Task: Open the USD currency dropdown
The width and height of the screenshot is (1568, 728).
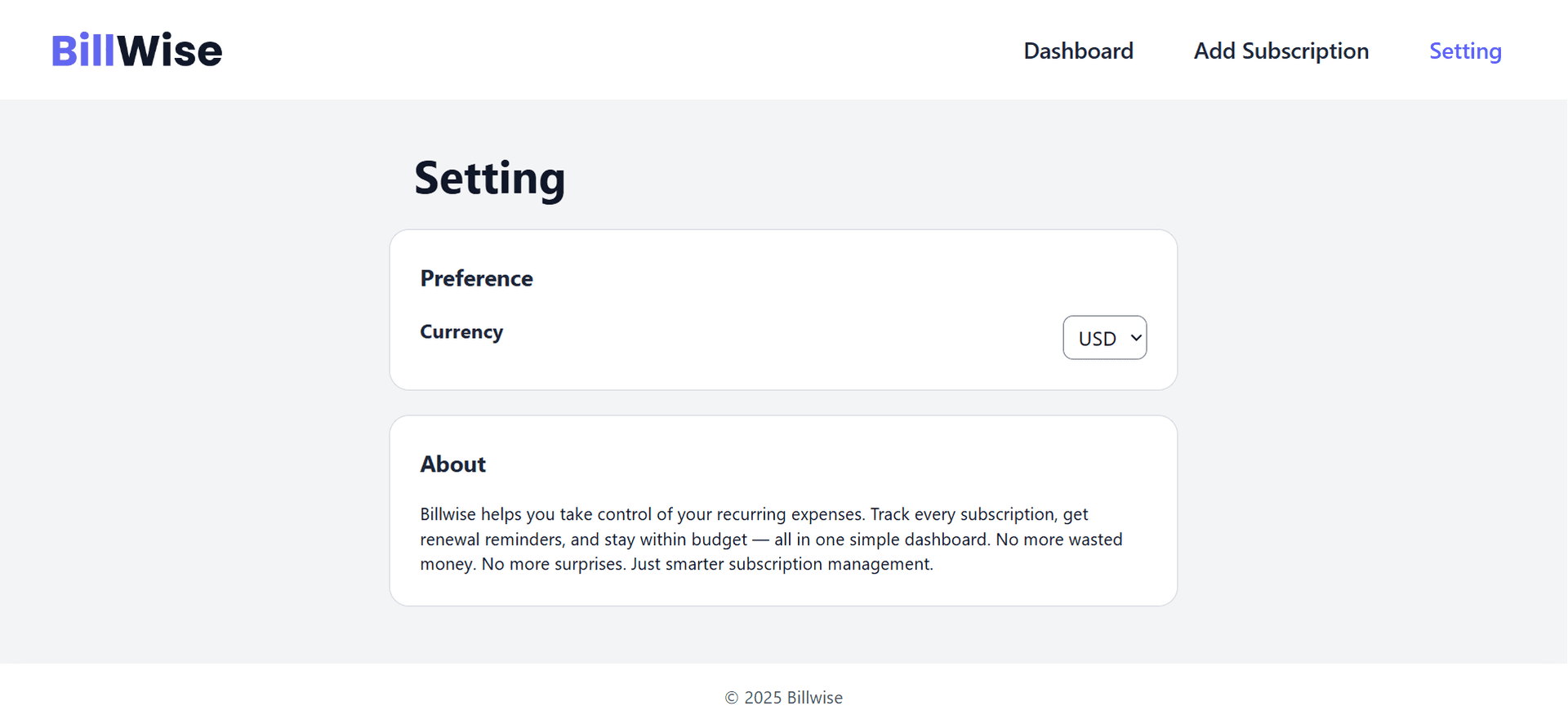Action: 1104,338
